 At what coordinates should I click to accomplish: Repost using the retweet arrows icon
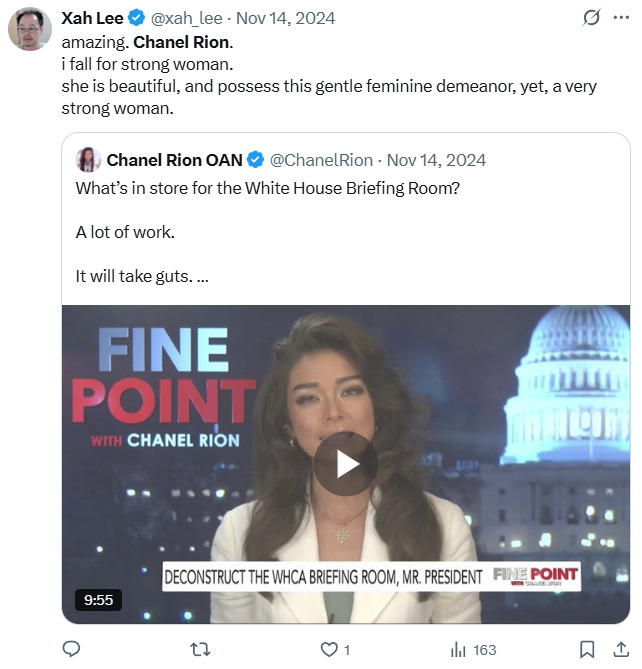point(200,649)
